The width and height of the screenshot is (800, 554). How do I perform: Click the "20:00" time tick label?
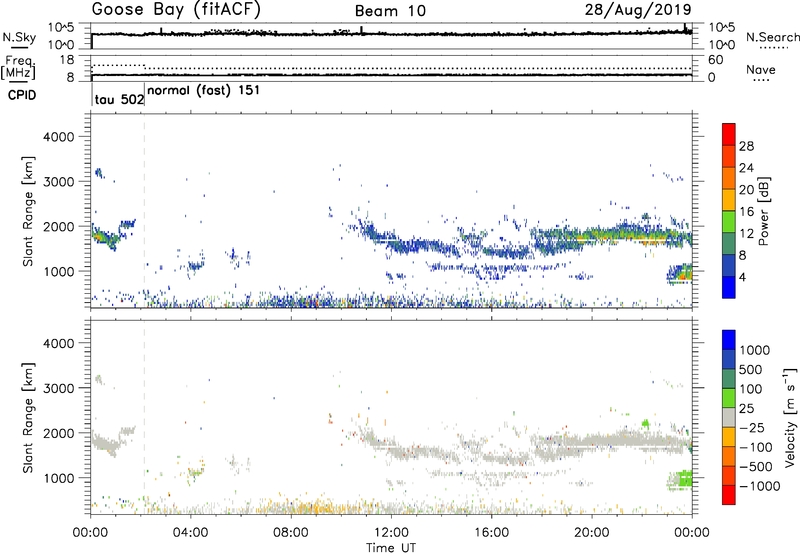pos(592,533)
